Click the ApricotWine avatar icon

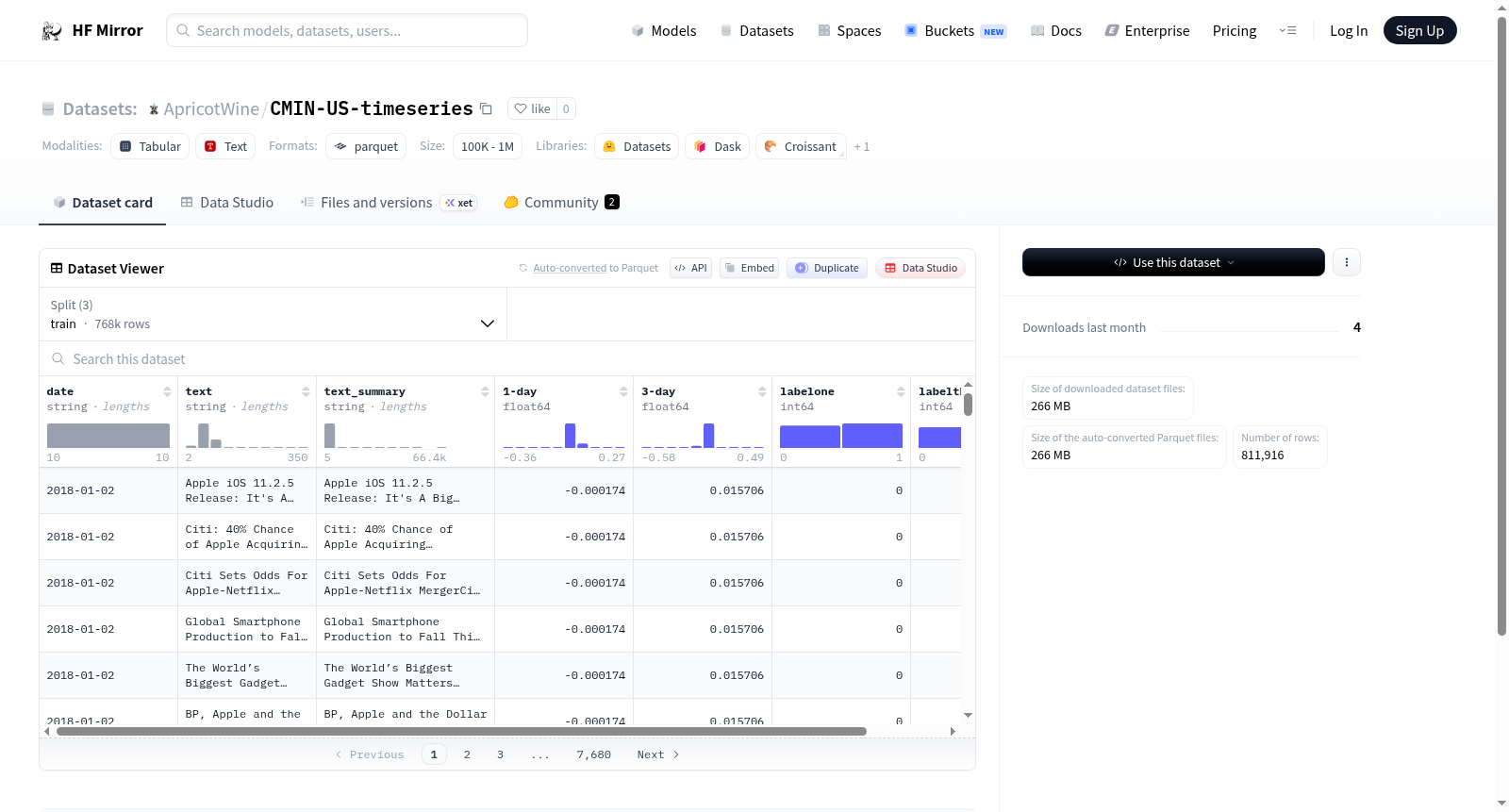click(x=154, y=109)
